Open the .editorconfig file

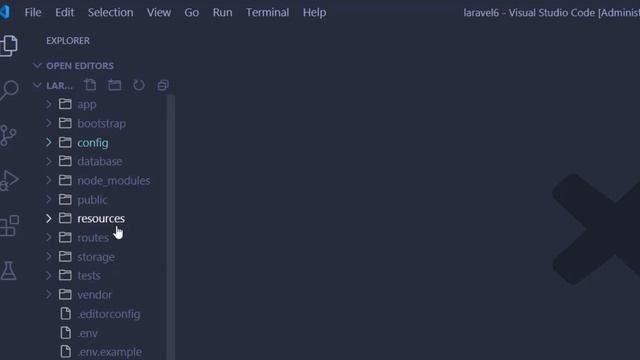tap(109, 314)
